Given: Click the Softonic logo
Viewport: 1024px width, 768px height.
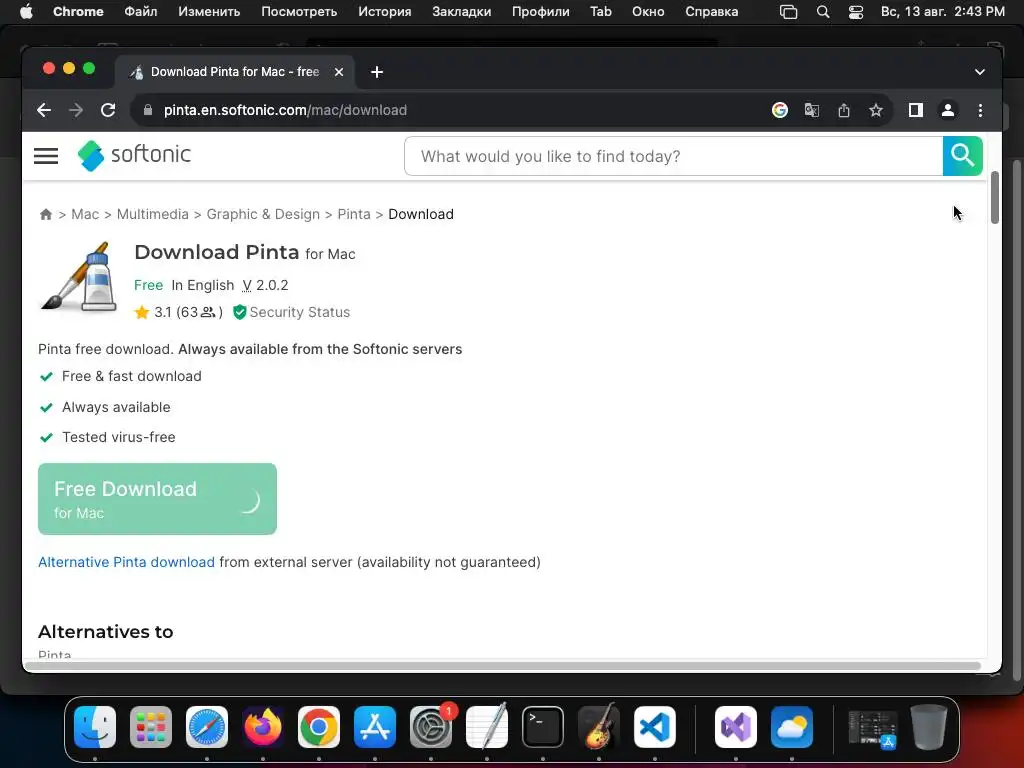Looking at the screenshot, I should point(134,155).
